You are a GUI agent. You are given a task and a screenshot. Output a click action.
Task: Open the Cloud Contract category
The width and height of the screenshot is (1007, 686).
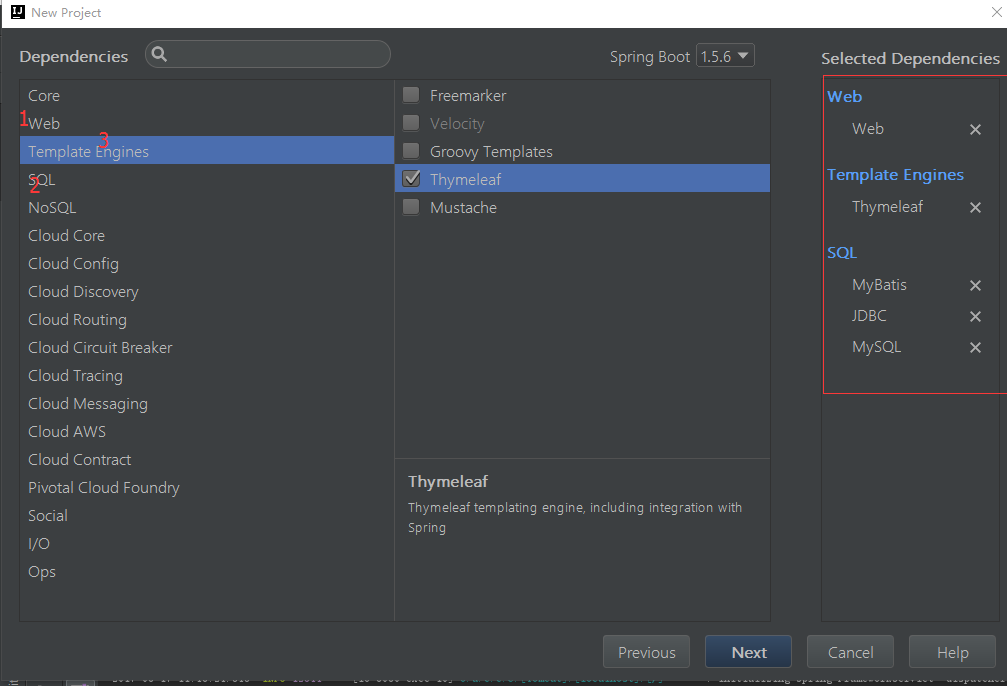pos(207,459)
